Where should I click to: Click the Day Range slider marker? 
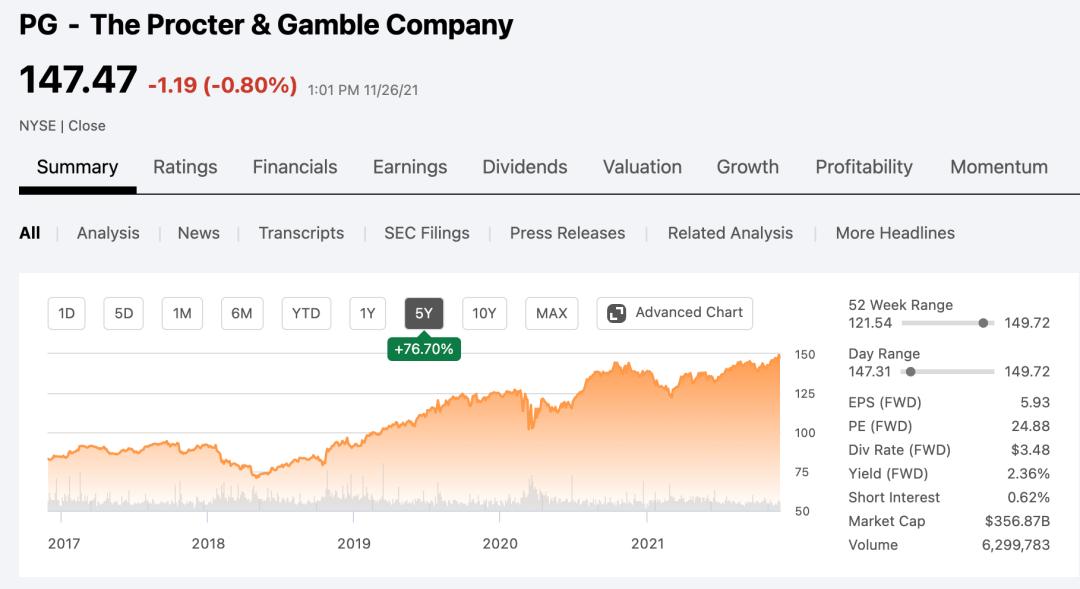tap(910, 372)
